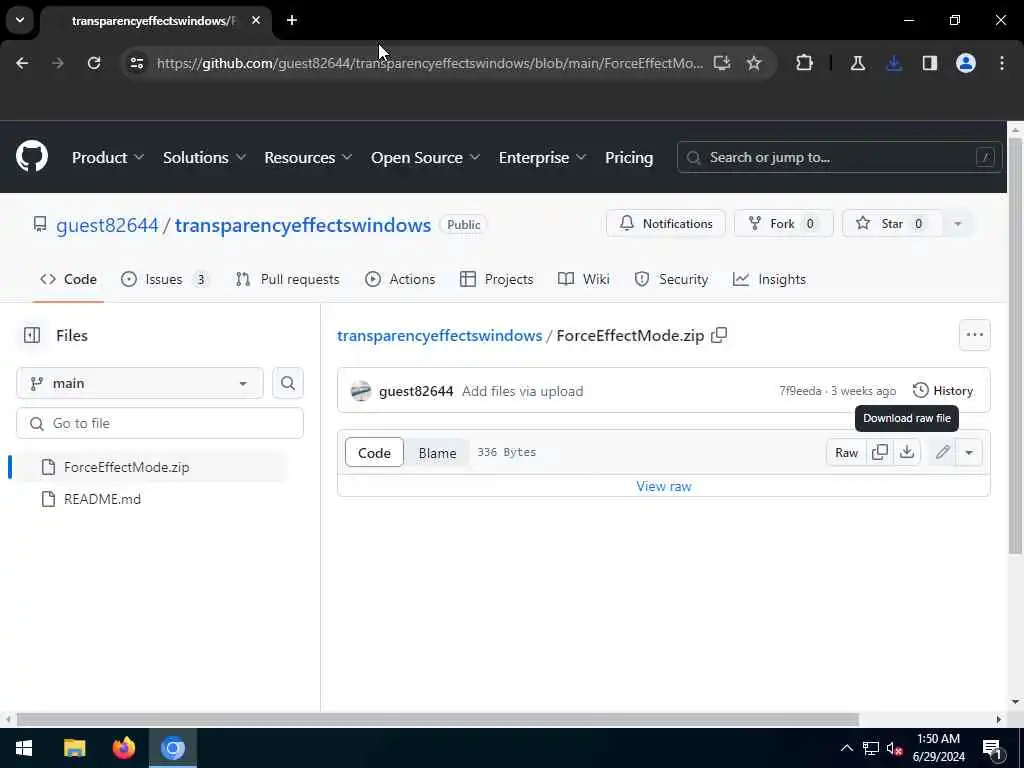
Task: Switch to the Issues tab
Action: (x=165, y=279)
